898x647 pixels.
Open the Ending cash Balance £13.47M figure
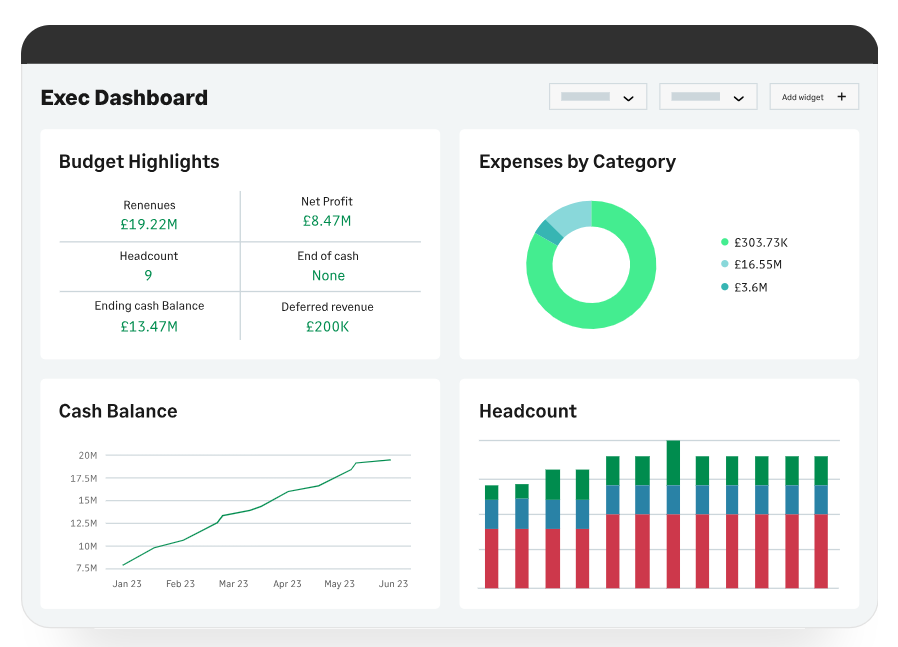(x=149, y=326)
